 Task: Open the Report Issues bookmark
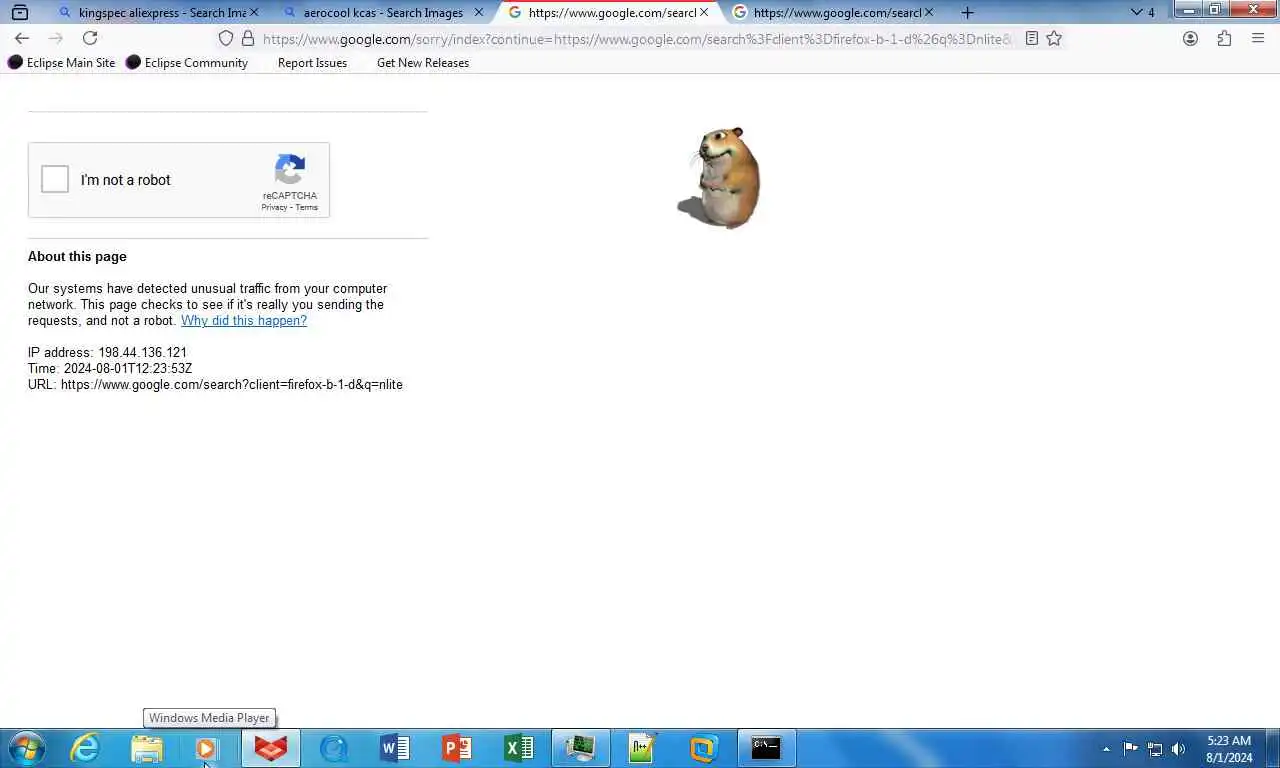point(312,63)
